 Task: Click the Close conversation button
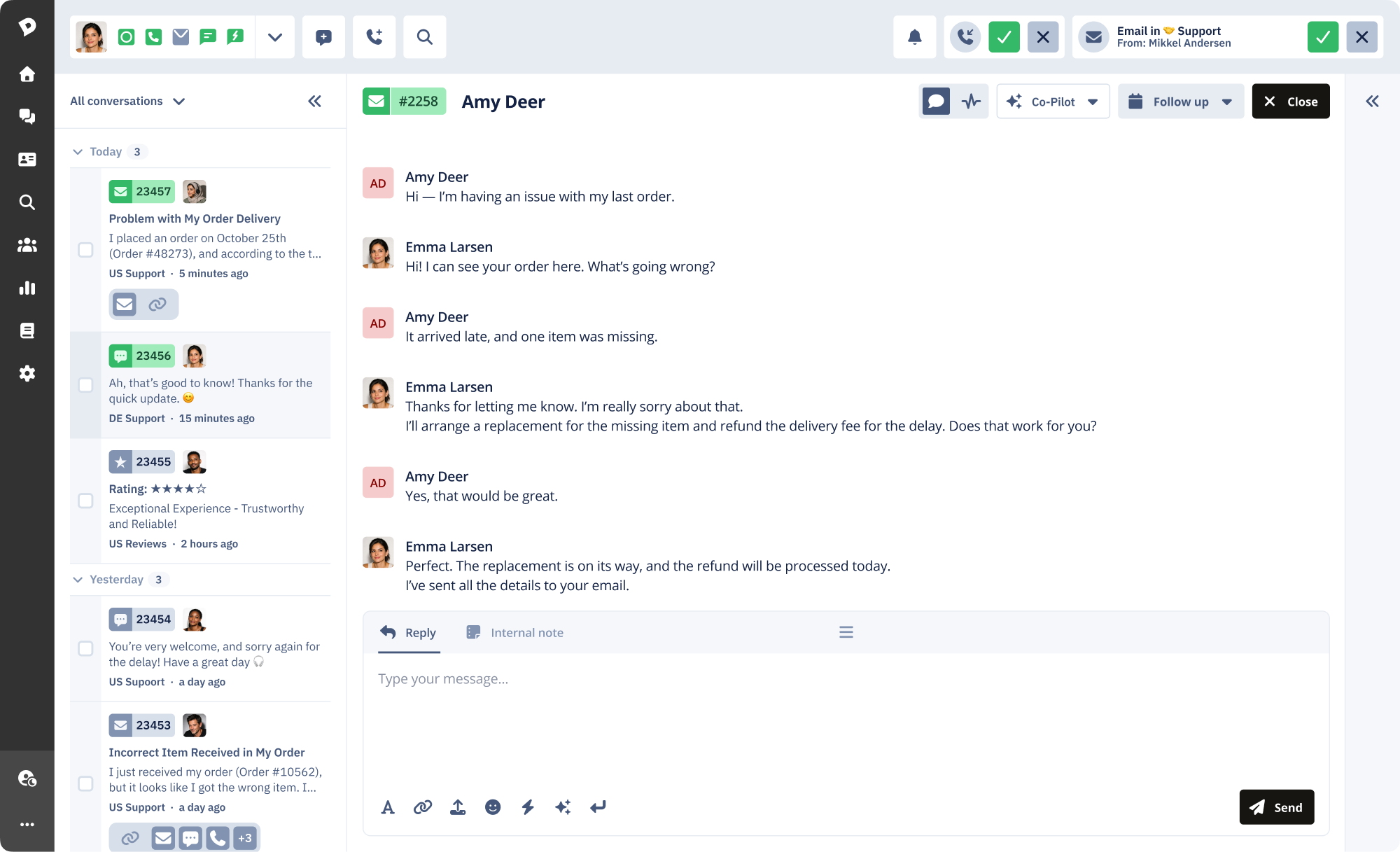(1290, 102)
